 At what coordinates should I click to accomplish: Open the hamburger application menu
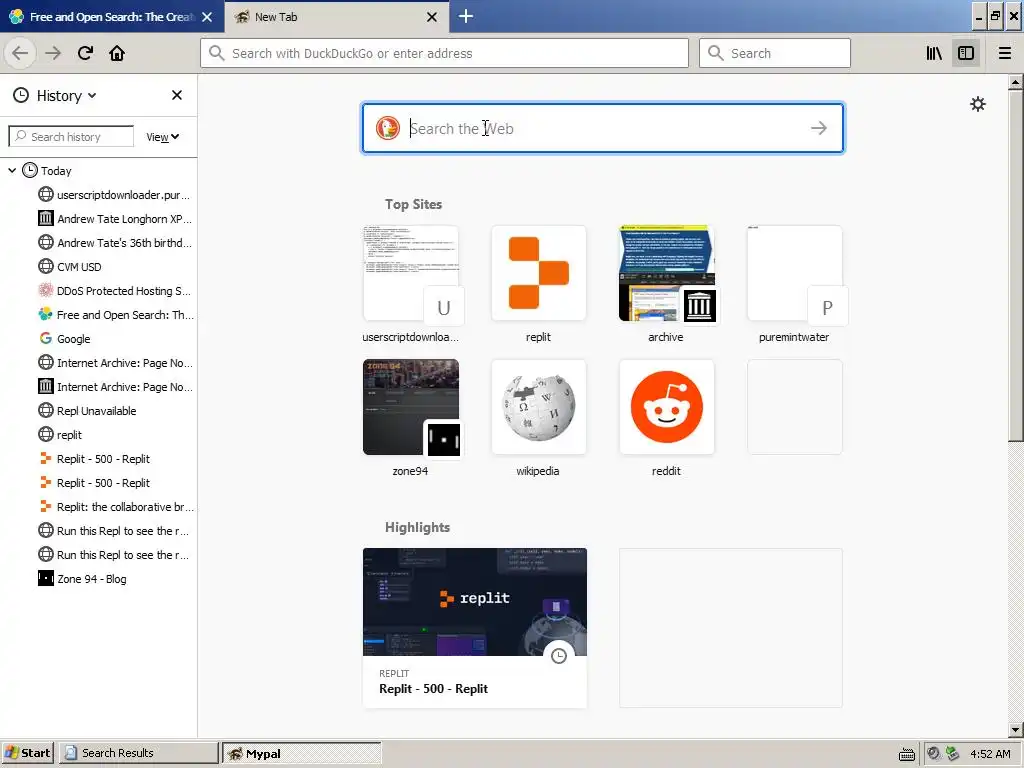(x=1004, y=53)
